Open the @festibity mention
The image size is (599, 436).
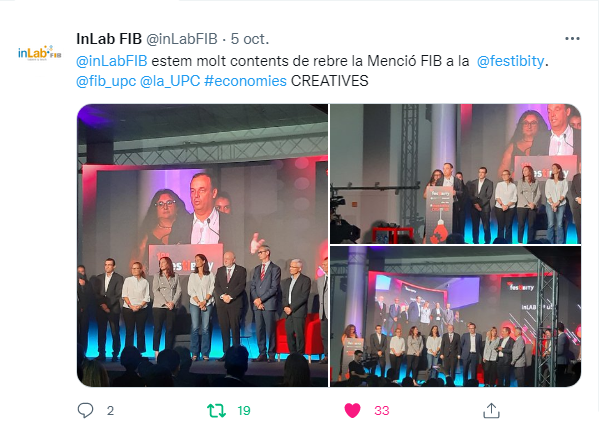(x=510, y=61)
